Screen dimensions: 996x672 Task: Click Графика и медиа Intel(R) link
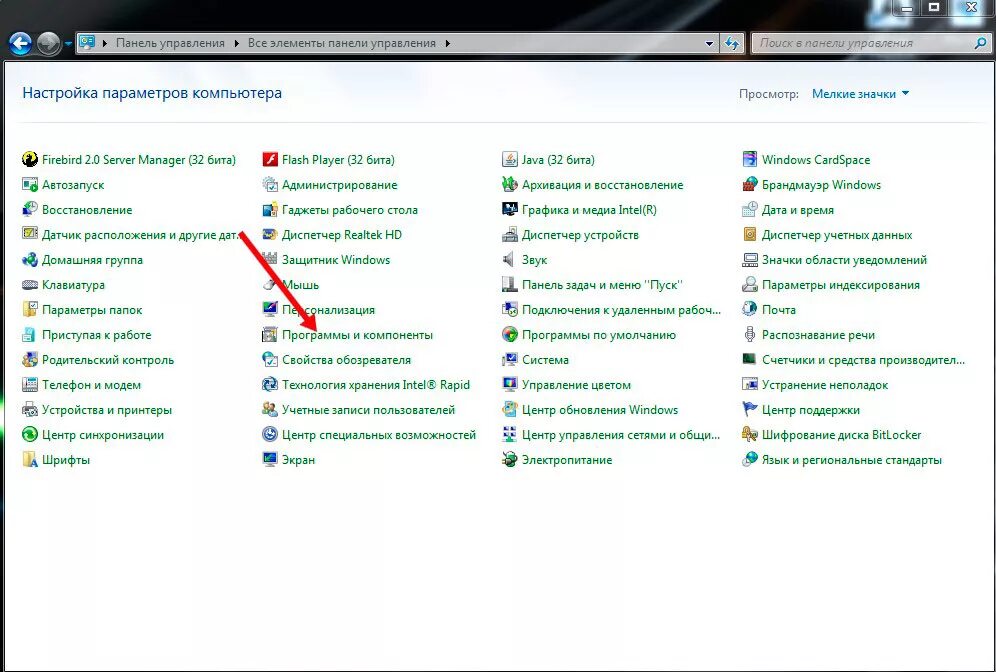[589, 210]
